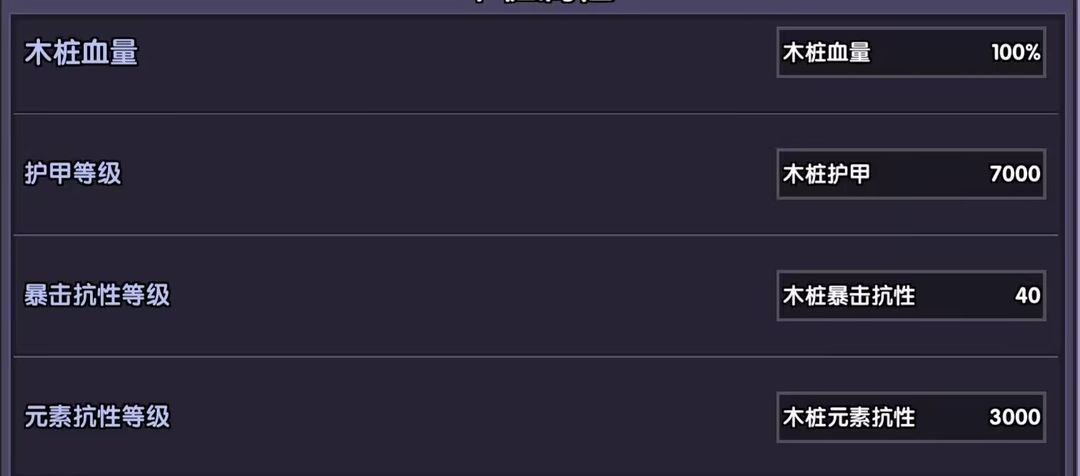Click the divider line below the 暴击抗性等级 row
This screenshot has height=476, width=1080.
tap(535, 356)
